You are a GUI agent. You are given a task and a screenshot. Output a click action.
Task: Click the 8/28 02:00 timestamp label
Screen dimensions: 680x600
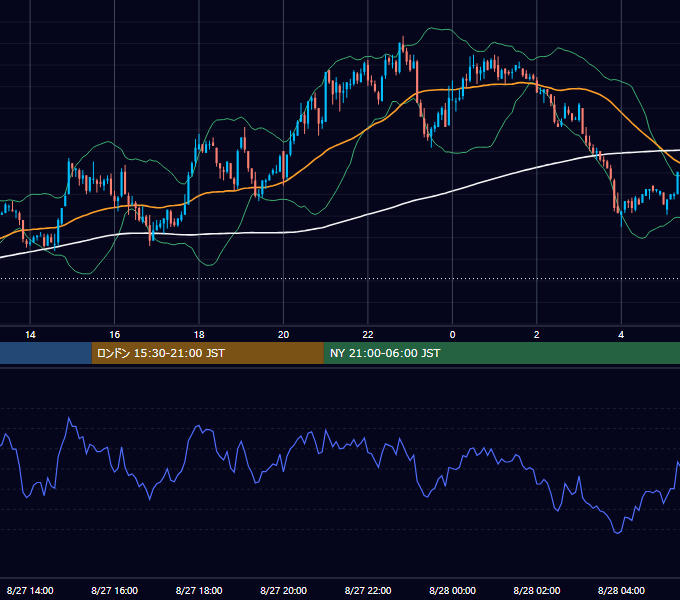(x=536, y=590)
